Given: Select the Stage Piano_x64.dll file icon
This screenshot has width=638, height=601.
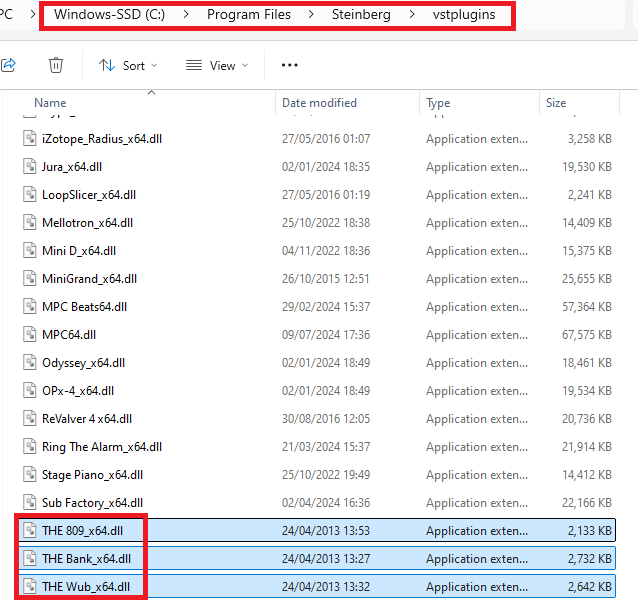Looking at the screenshot, I should point(30,475).
